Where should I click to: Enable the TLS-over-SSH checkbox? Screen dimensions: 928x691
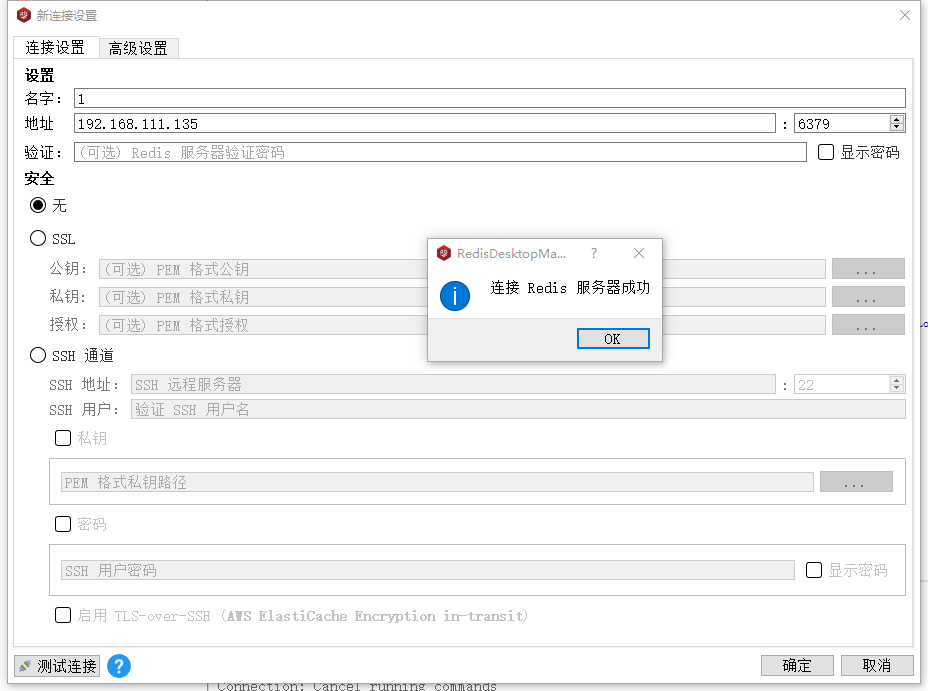click(x=63, y=615)
